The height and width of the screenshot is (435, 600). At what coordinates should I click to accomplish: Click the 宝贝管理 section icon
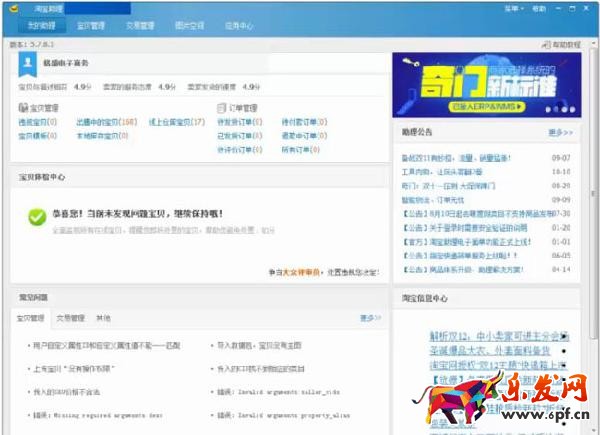pyautogui.click(x=22, y=108)
